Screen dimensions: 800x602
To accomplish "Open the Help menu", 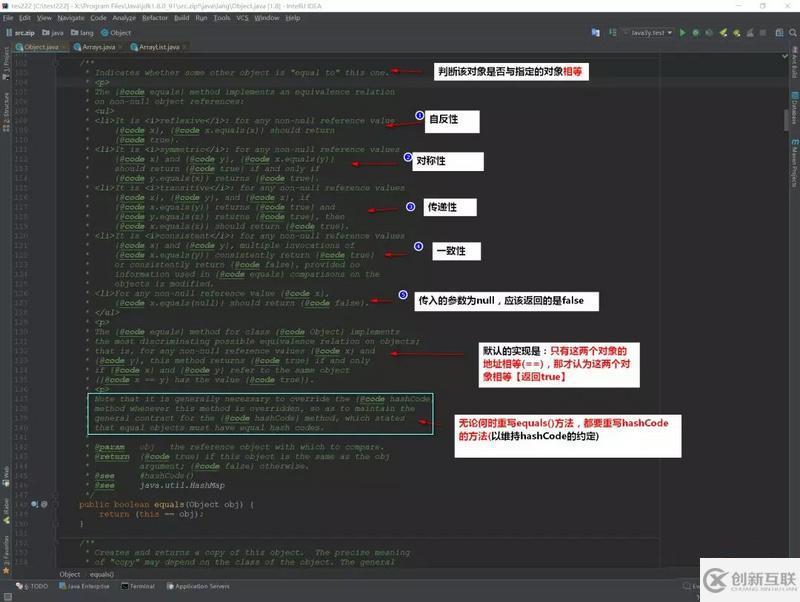I will (x=293, y=18).
